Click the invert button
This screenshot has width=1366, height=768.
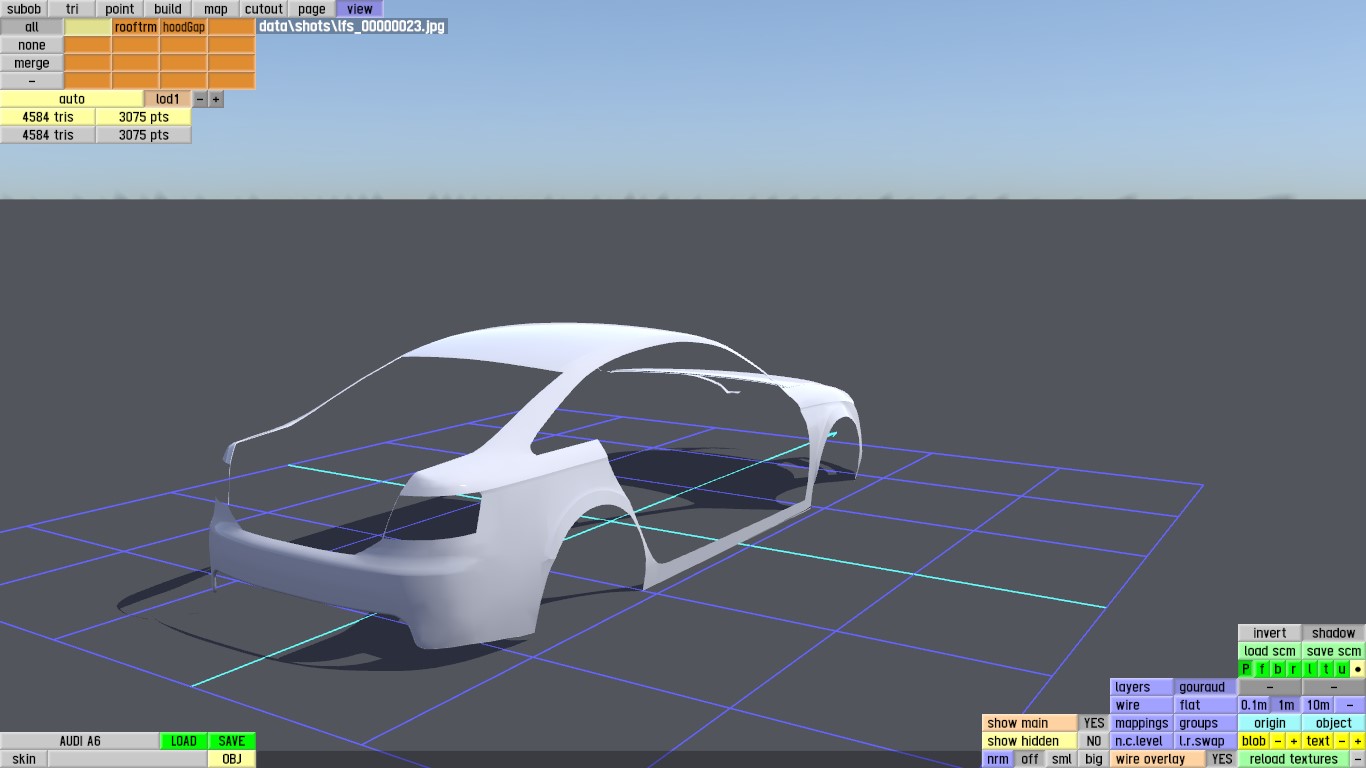1270,633
